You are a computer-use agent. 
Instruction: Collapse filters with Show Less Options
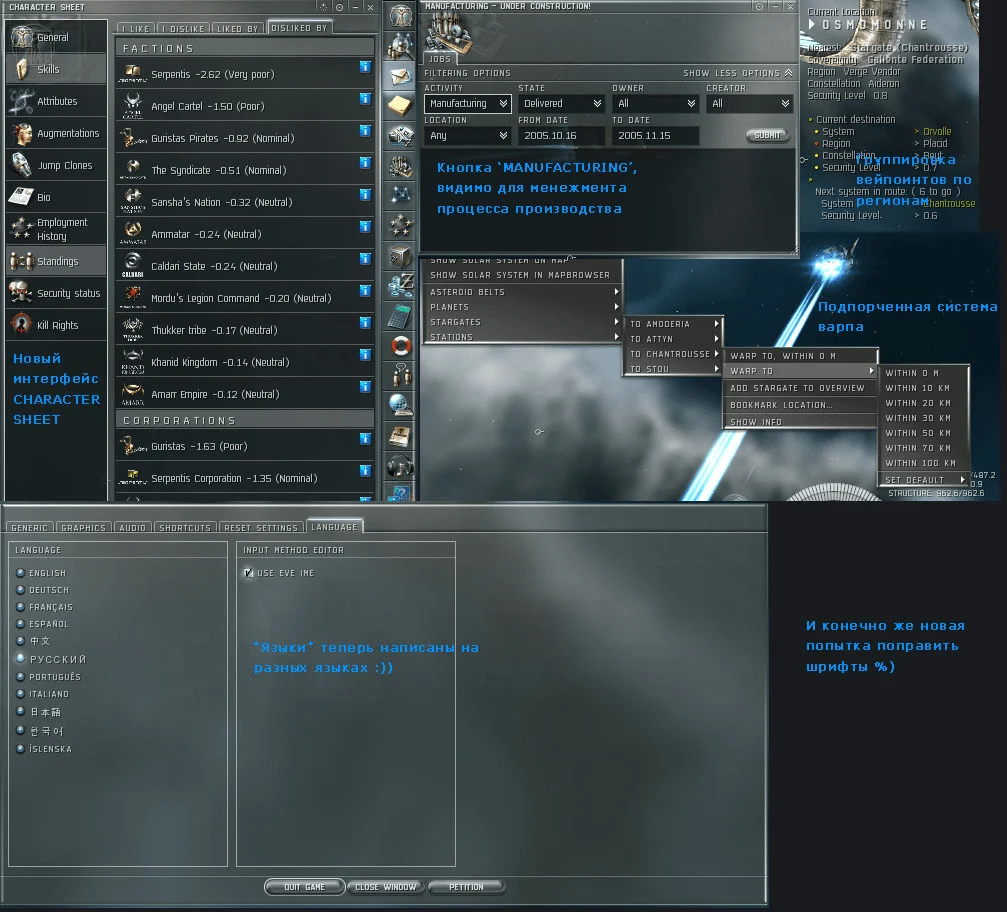[737, 73]
